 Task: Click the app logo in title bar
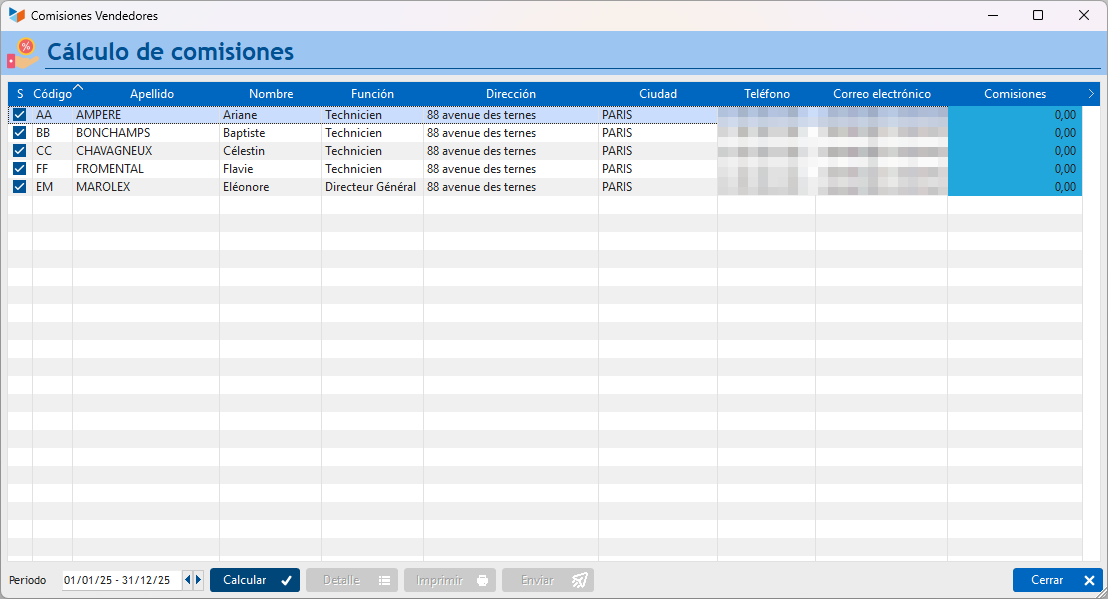coord(16,16)
